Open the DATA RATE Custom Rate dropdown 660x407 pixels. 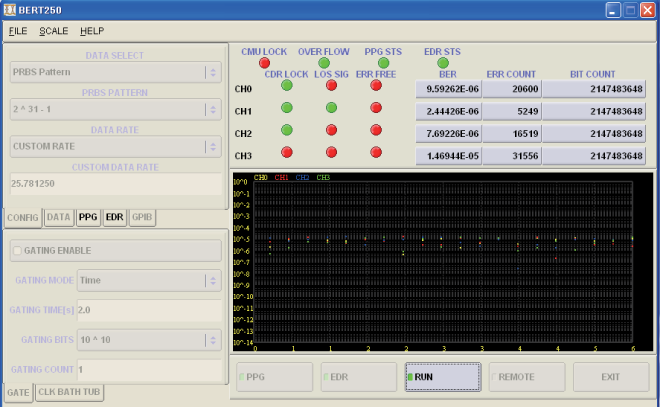click(x=116, y=146)
